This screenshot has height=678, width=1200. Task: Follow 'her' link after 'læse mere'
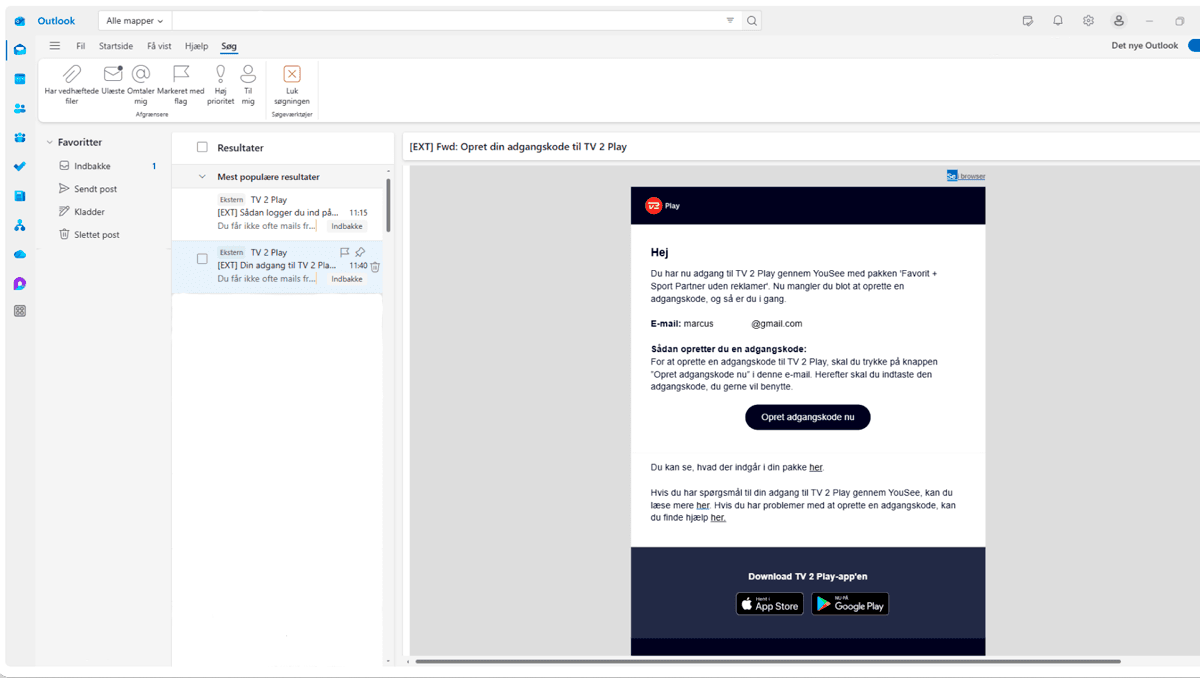coord(703,505)
